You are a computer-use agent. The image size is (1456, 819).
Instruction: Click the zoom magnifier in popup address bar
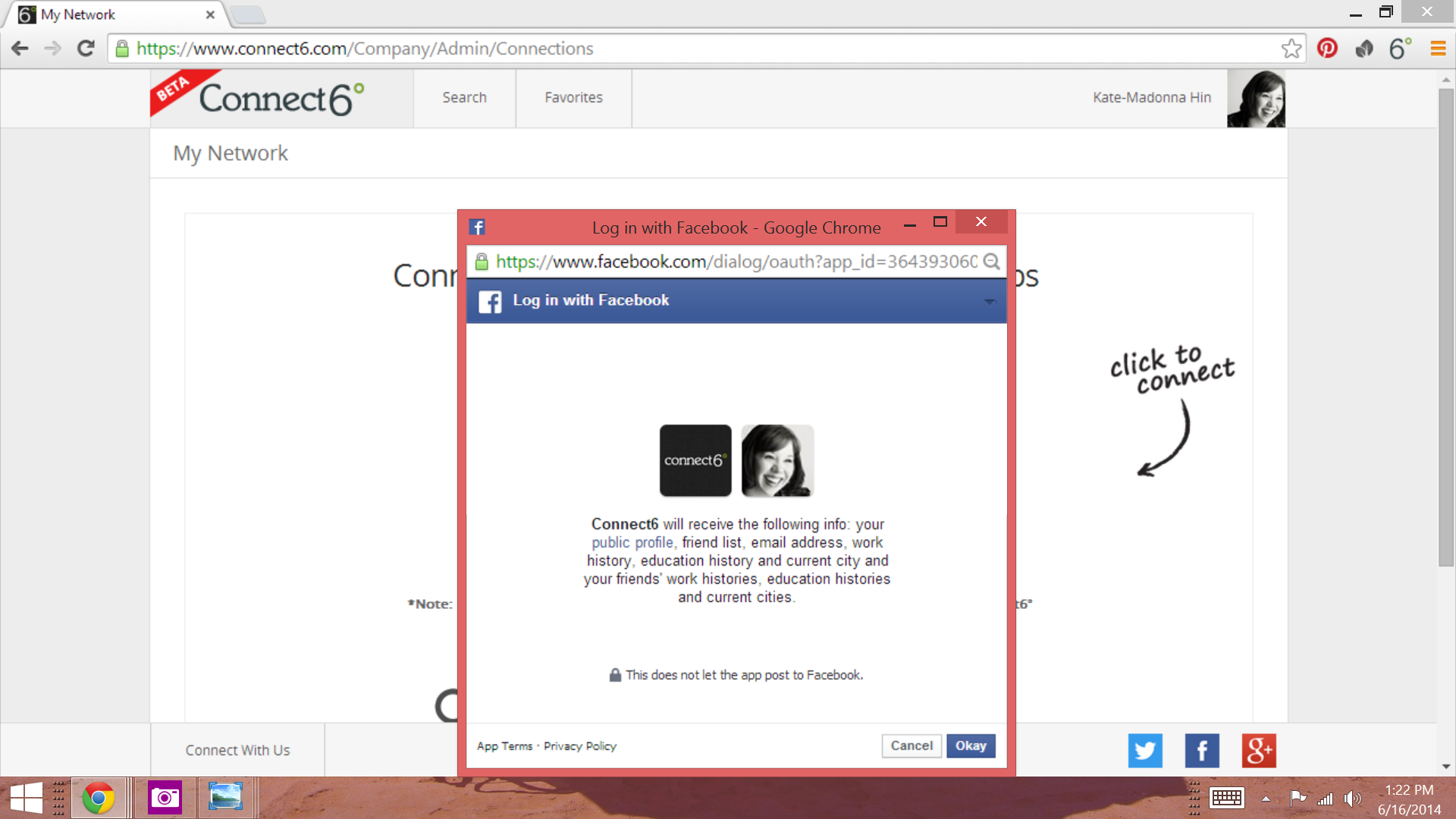(991, 262)
